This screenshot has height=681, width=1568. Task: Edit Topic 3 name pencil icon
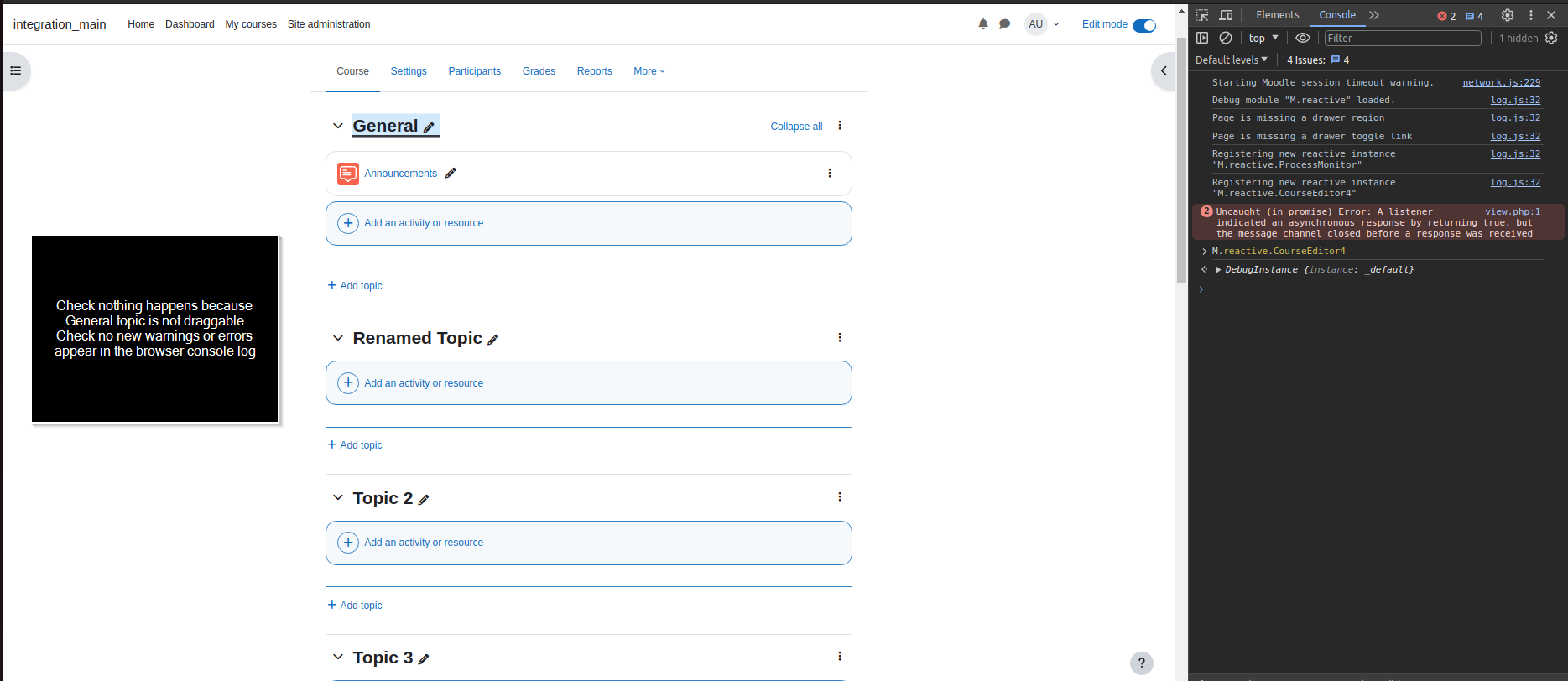click(424, 659)
